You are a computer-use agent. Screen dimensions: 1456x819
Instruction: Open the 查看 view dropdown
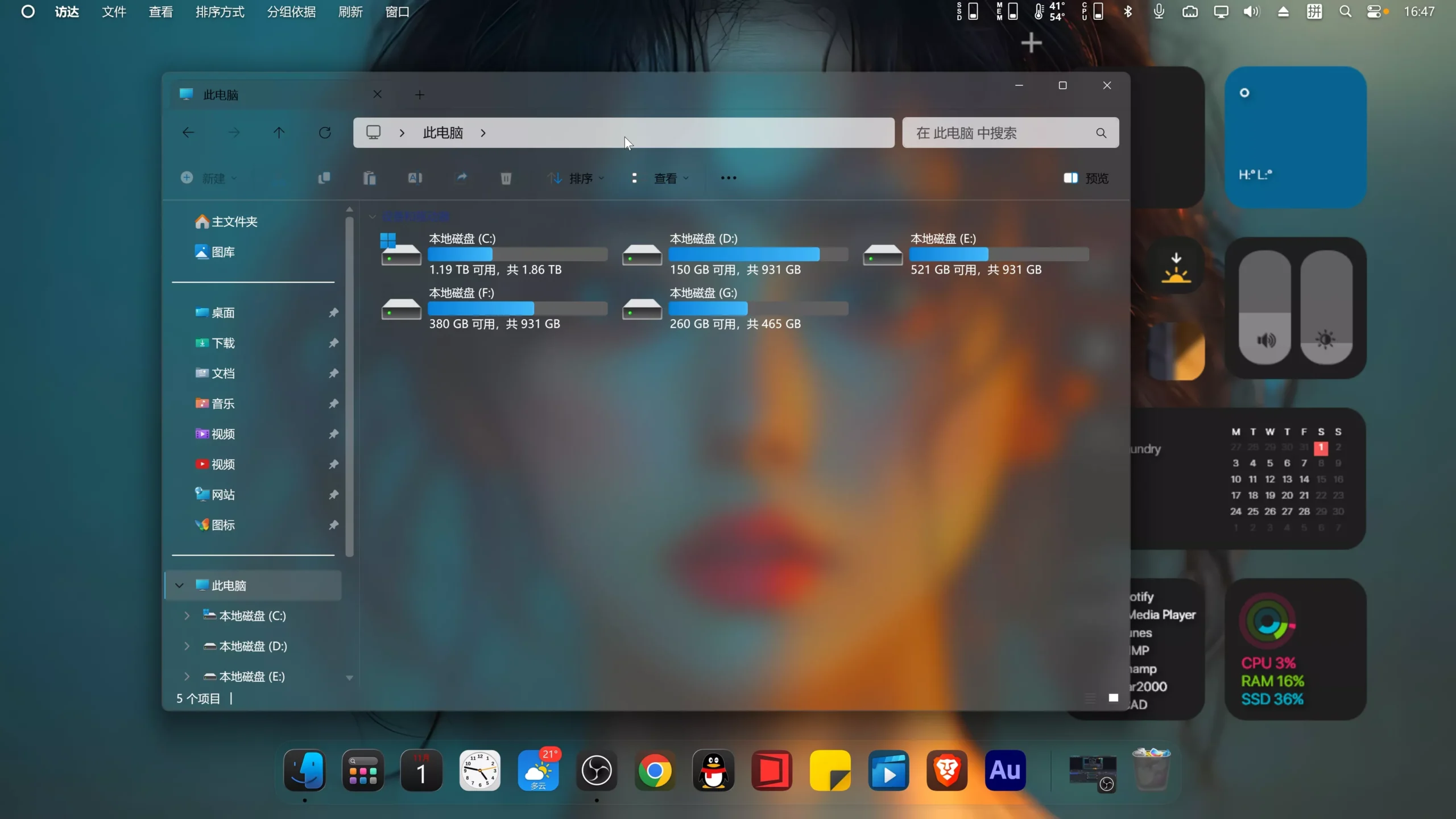click(x=671, y=178)
